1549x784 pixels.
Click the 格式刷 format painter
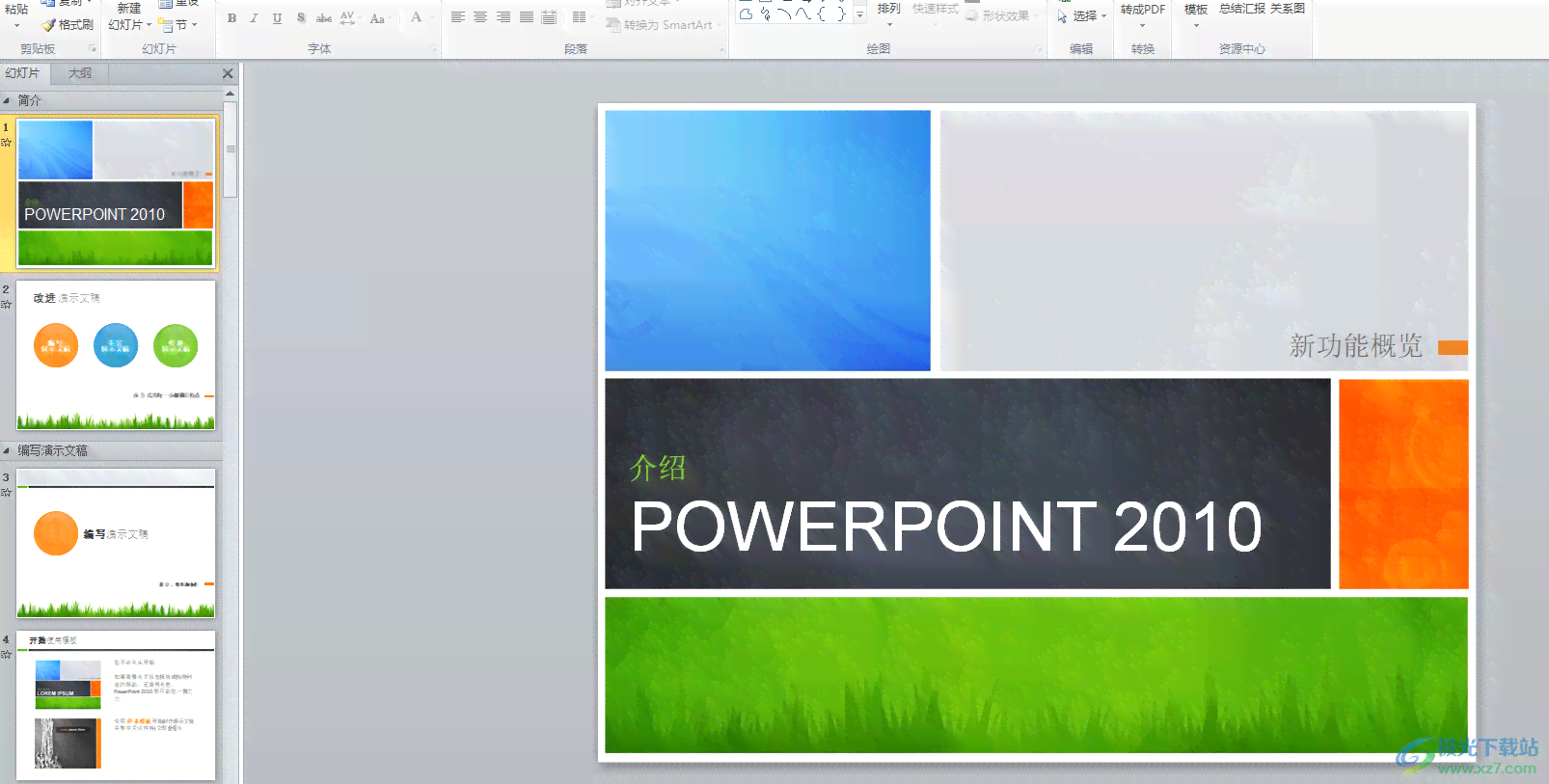pyautogui.click(x=68, y=25)
